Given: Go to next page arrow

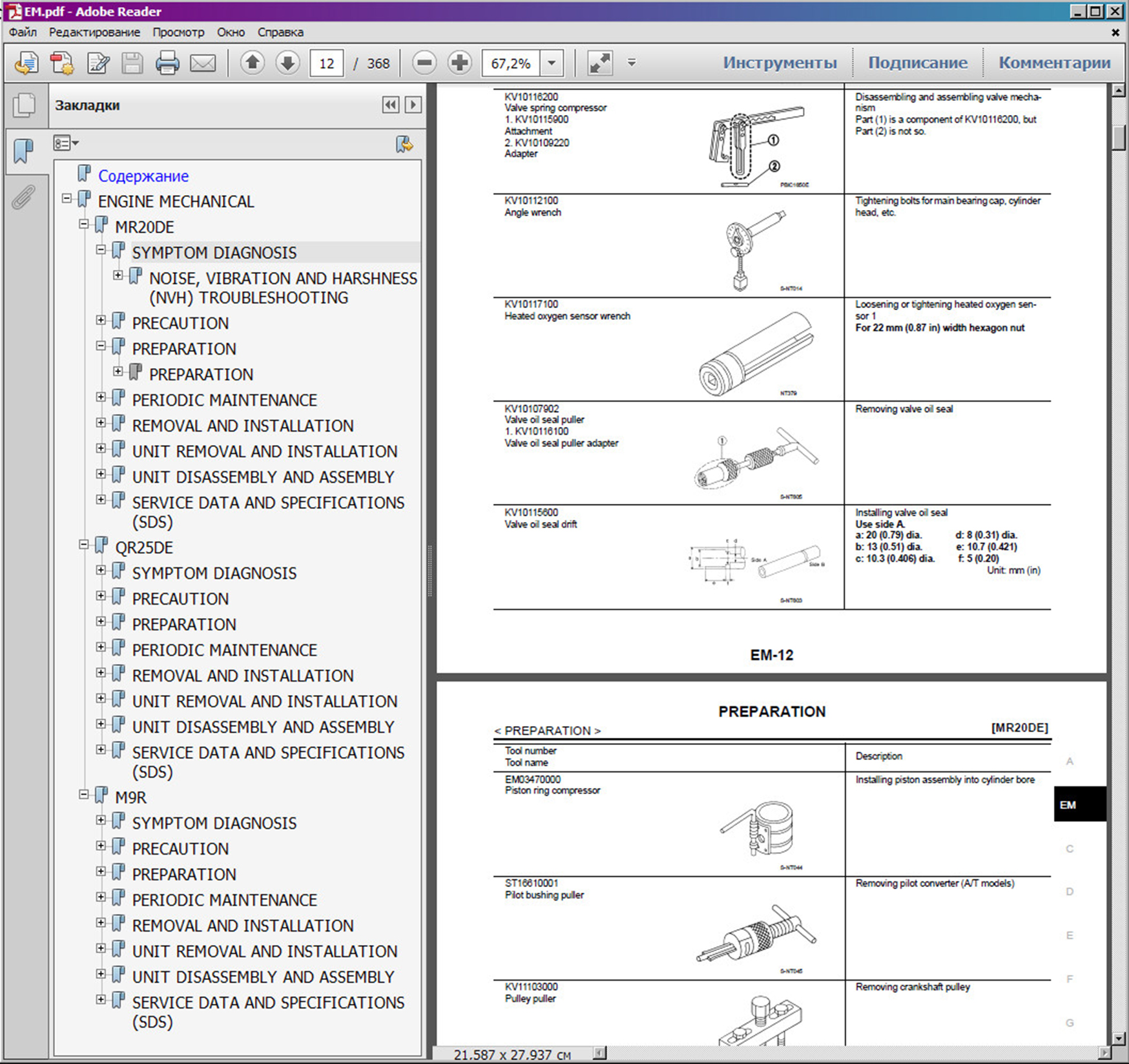Looking at the screenshot, I should pos(287,63).
